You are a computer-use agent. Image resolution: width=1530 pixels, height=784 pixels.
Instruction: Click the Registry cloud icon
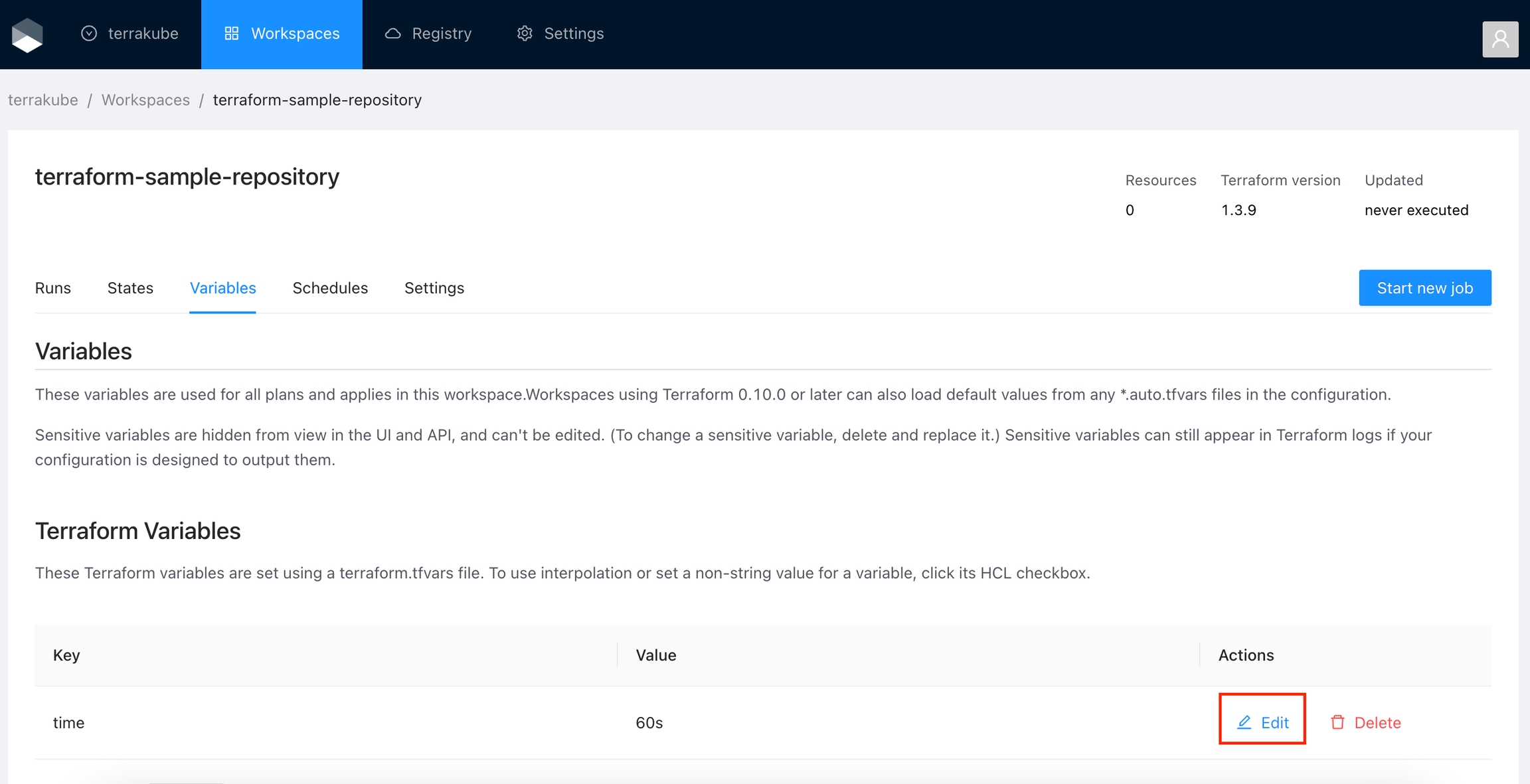click(x=392, y=33)
